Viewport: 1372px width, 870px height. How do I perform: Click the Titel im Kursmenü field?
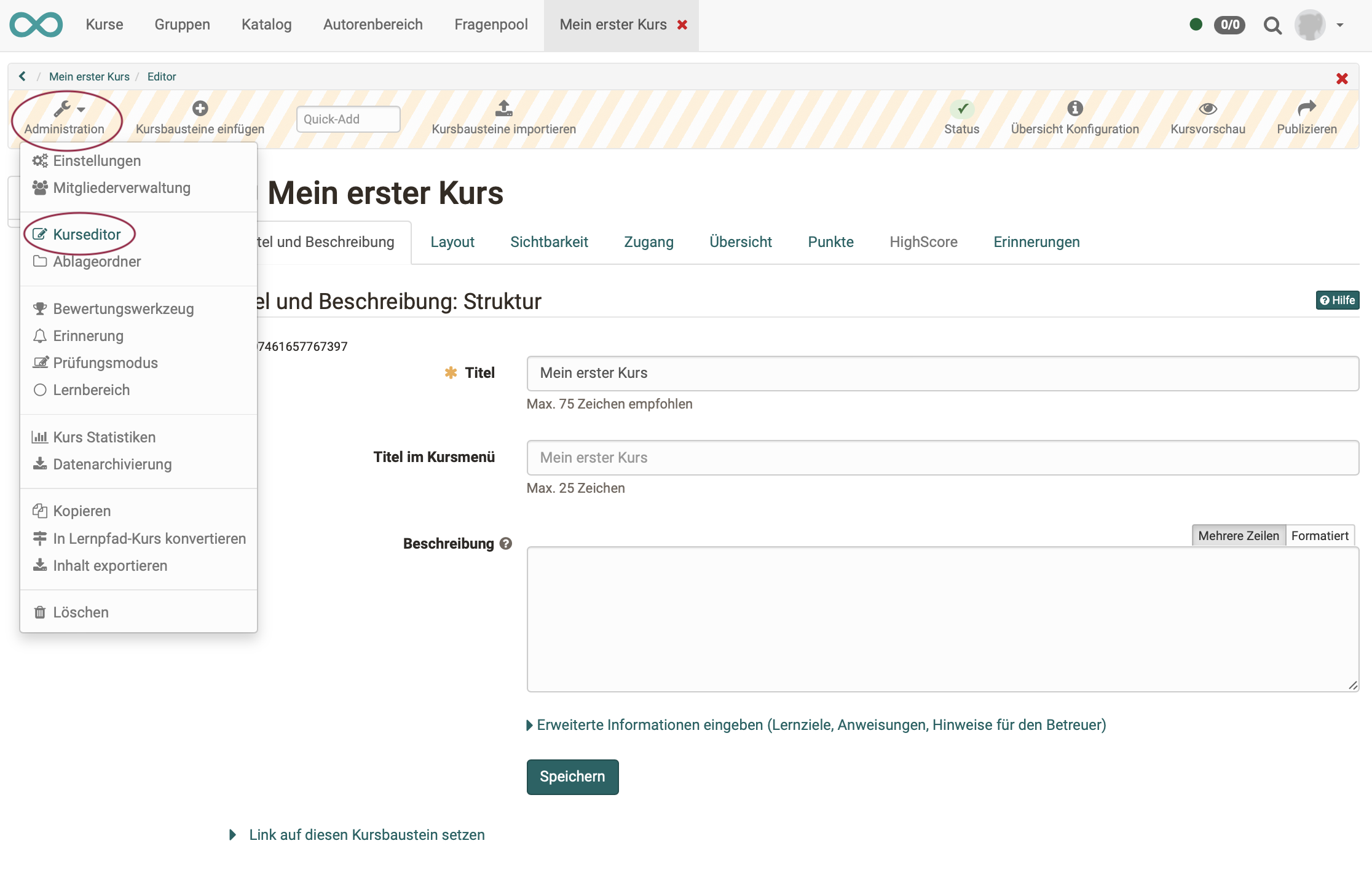[942, 458]
